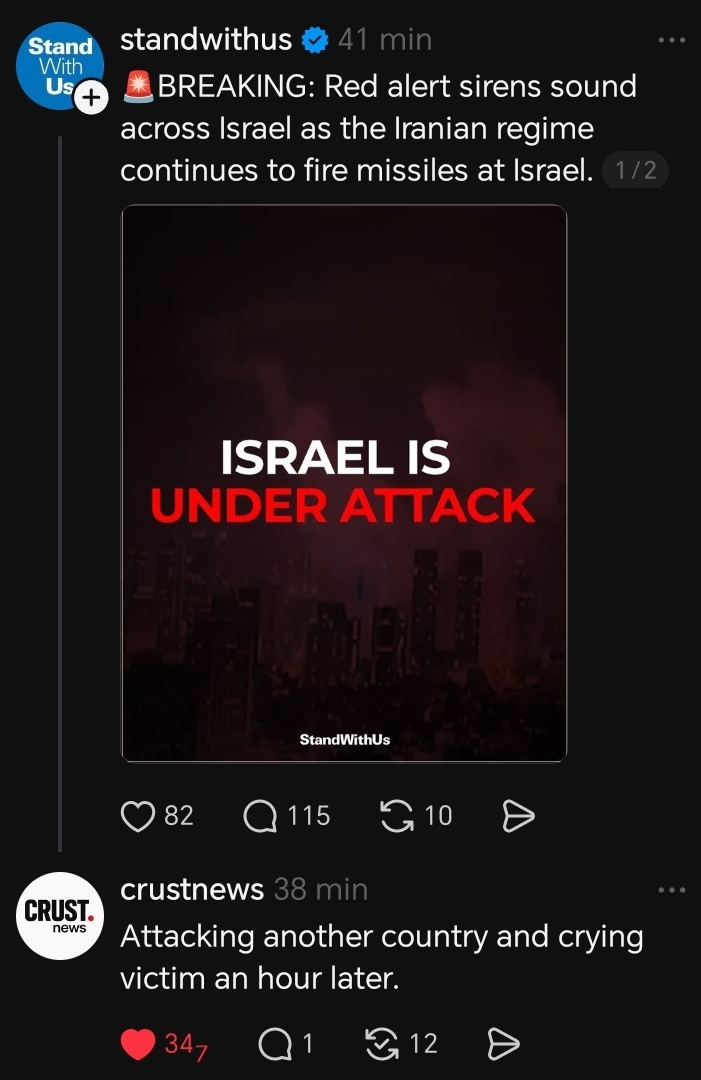Share the standwithus post

(x=517, y=816)
